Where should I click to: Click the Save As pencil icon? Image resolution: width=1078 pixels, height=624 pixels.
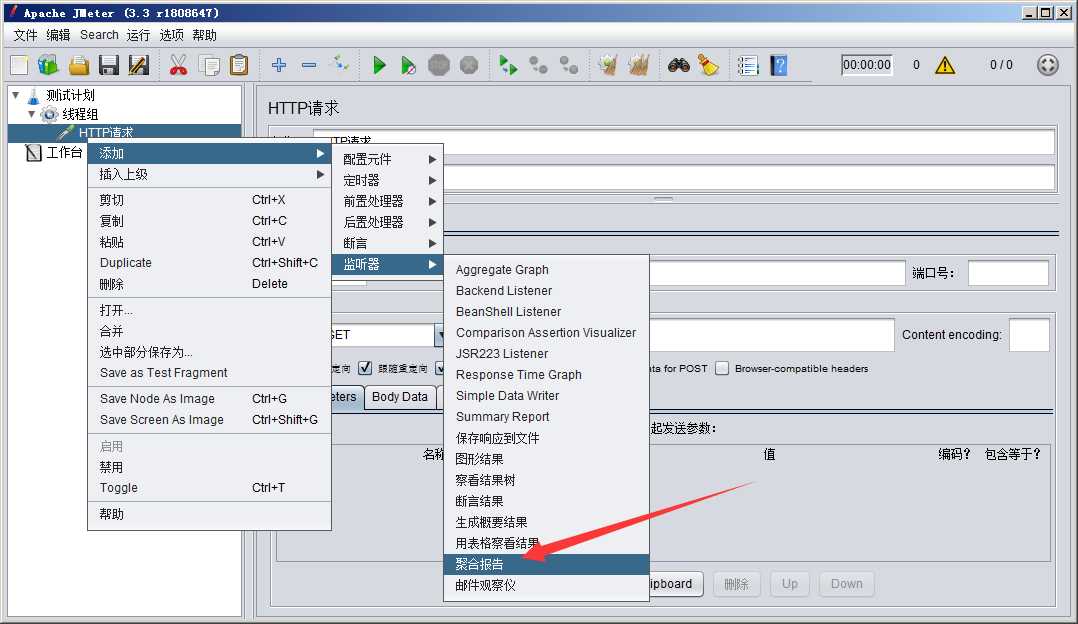[x=139, y=65]
